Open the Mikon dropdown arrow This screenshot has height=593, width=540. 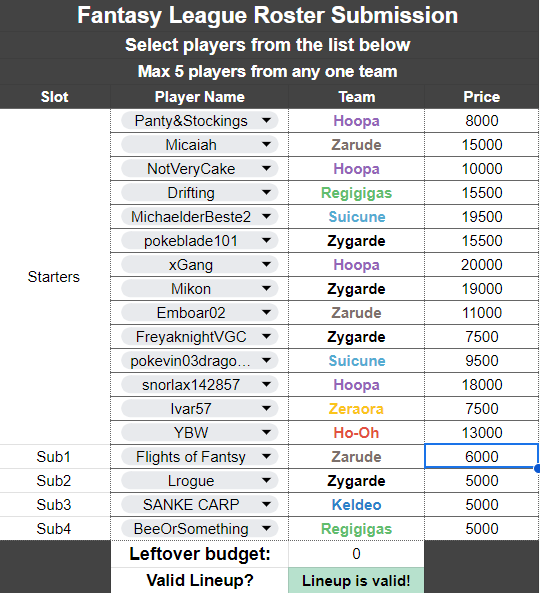[x=266, y=289]
